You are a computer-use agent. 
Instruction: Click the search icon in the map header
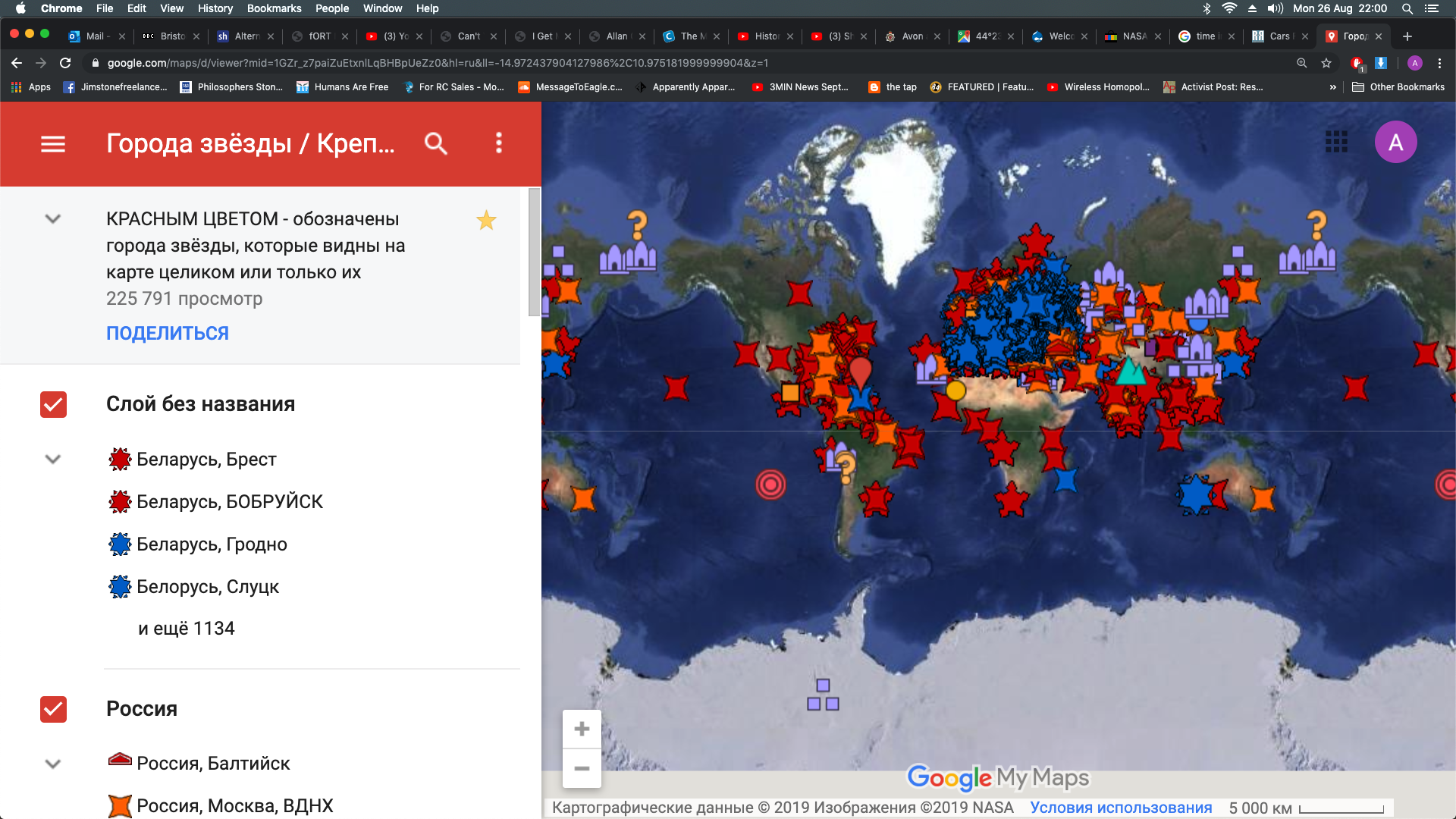point(436,143)
